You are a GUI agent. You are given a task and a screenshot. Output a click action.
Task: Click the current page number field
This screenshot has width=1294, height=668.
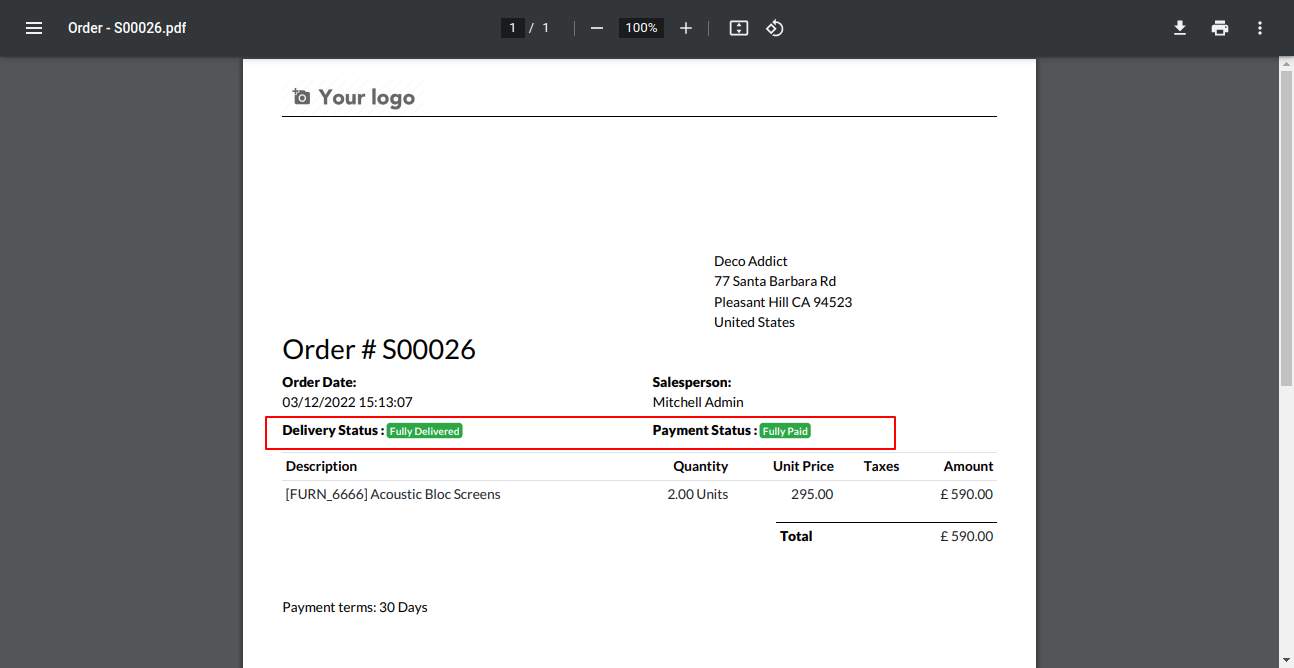click(512, 28)
